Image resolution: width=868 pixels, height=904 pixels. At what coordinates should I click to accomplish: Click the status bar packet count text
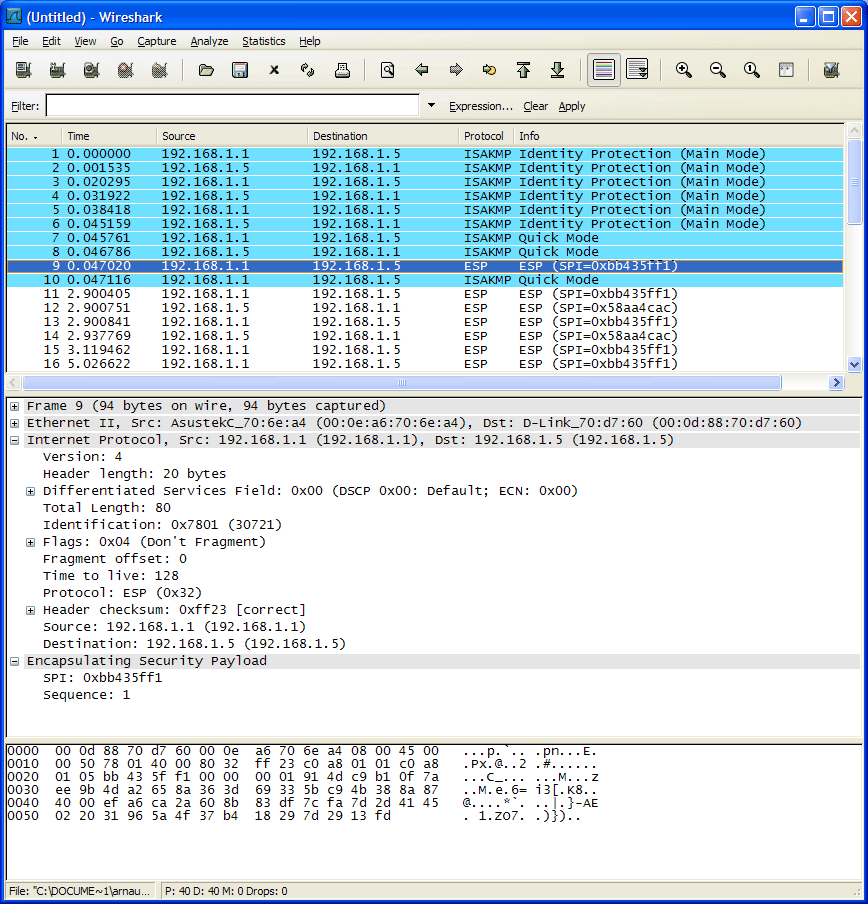pyautogui.click(x=226, y=891)
